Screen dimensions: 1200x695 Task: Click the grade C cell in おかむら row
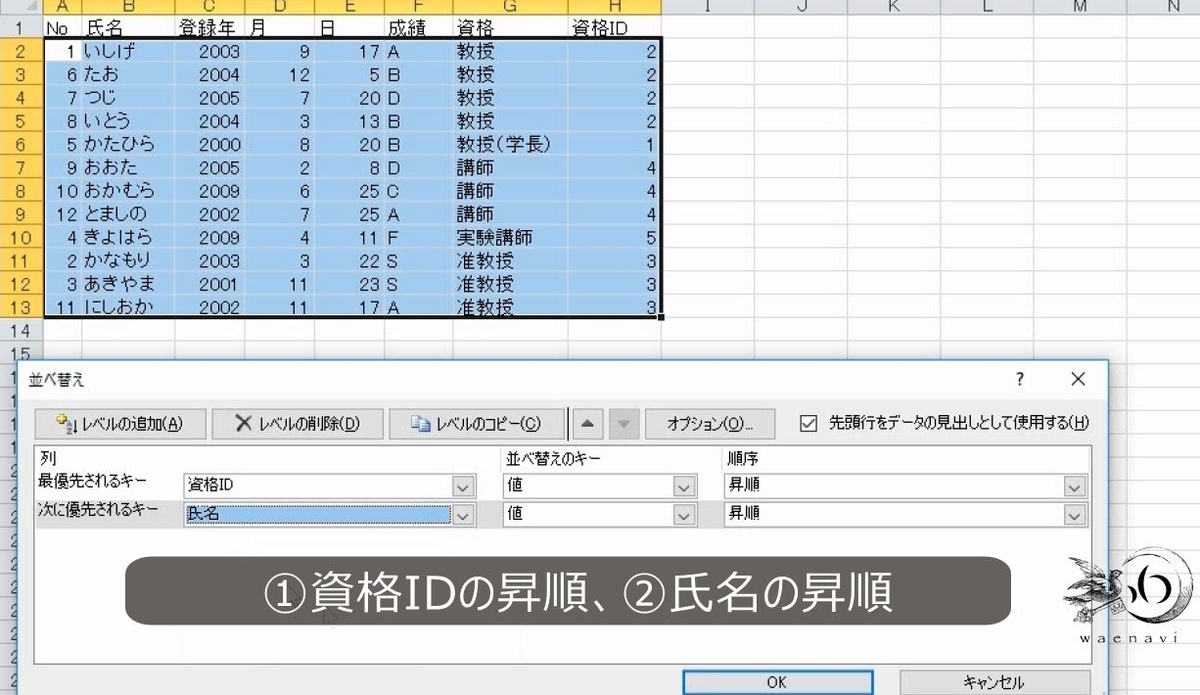(x=418, y=191)
